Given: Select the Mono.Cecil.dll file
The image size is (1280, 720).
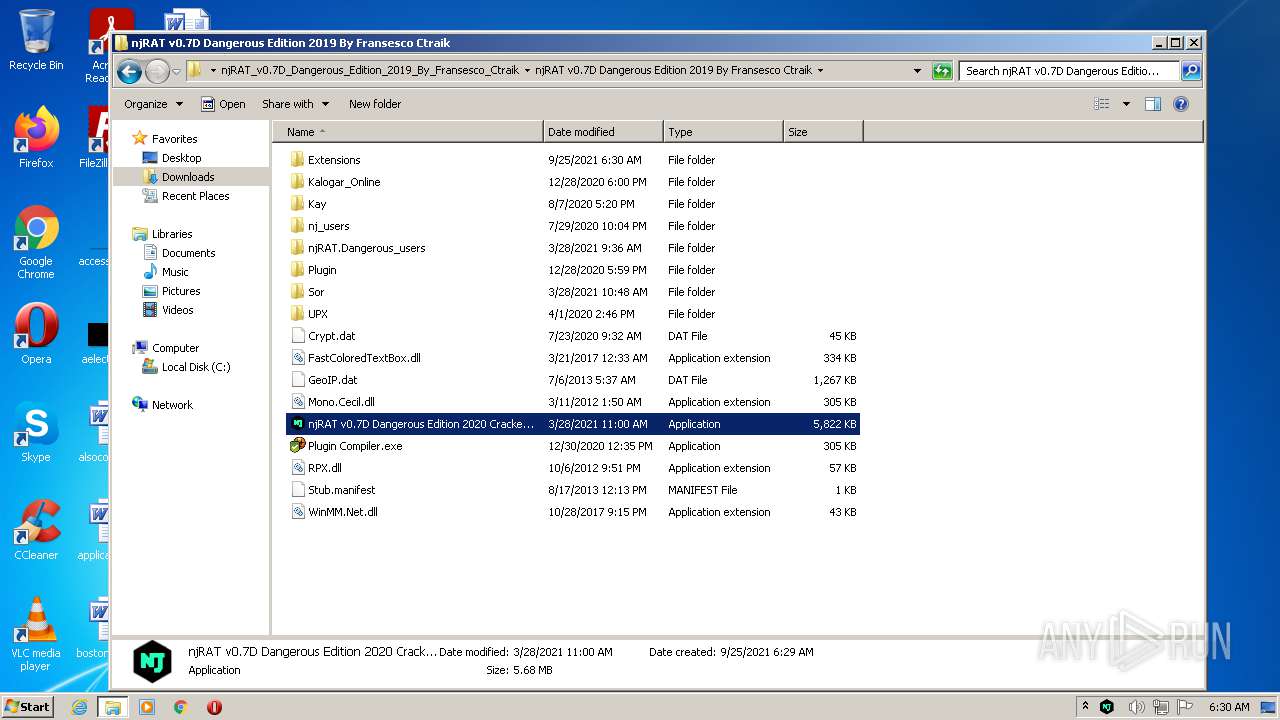Looking at the screenshot, I should point(572,402).
